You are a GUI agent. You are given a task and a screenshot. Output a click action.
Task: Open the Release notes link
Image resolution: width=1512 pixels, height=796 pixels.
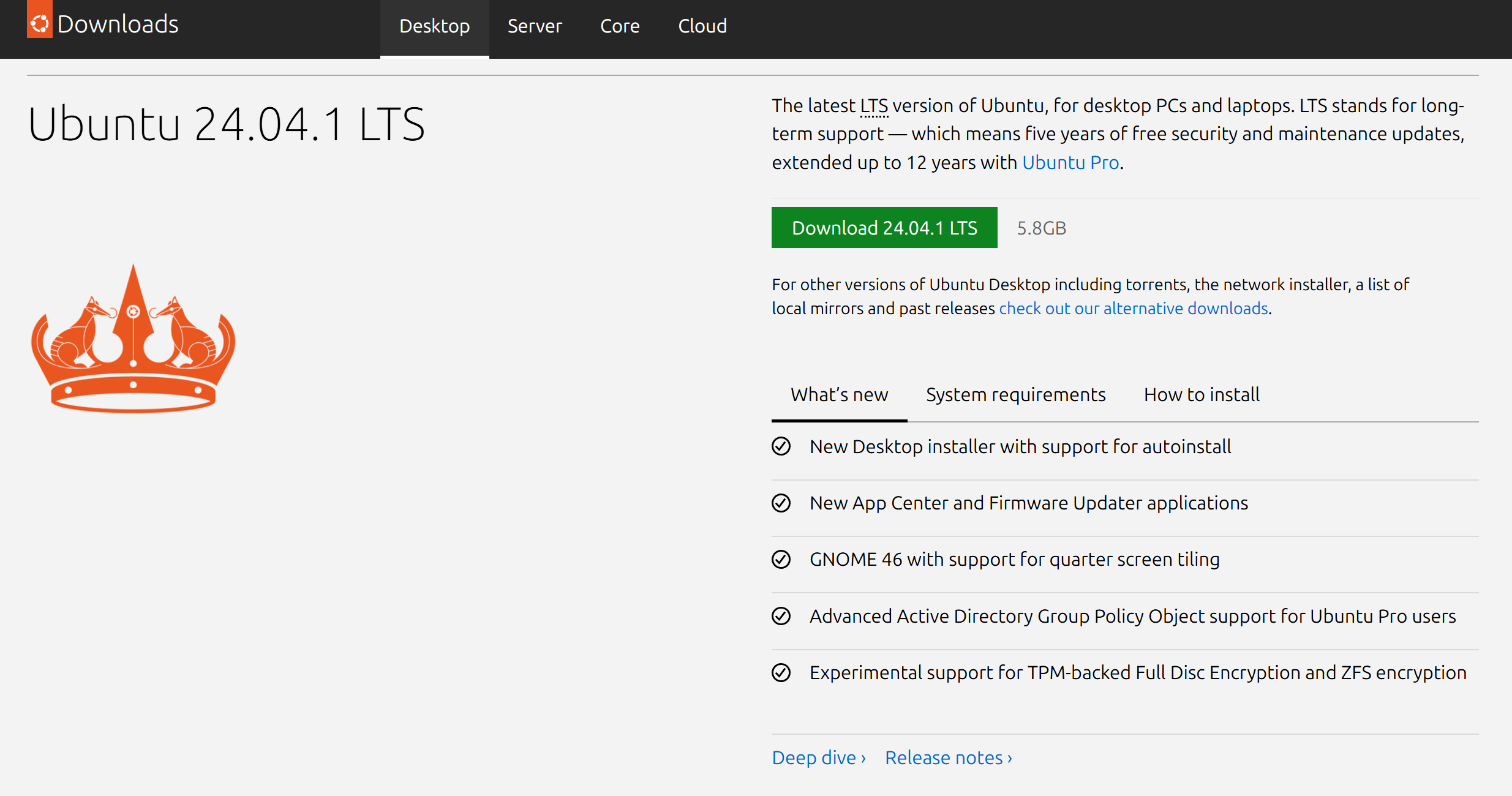(949, 758)
